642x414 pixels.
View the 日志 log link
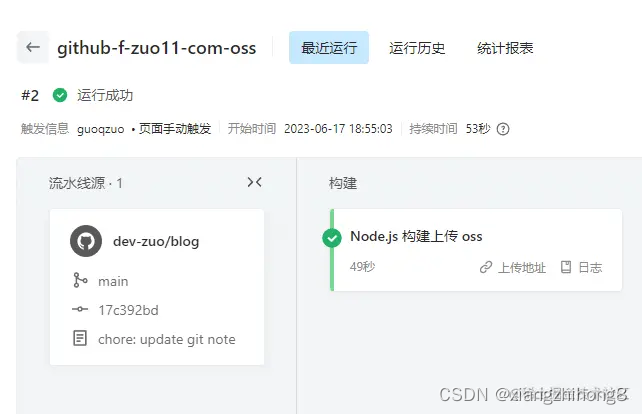click(590, 268)
